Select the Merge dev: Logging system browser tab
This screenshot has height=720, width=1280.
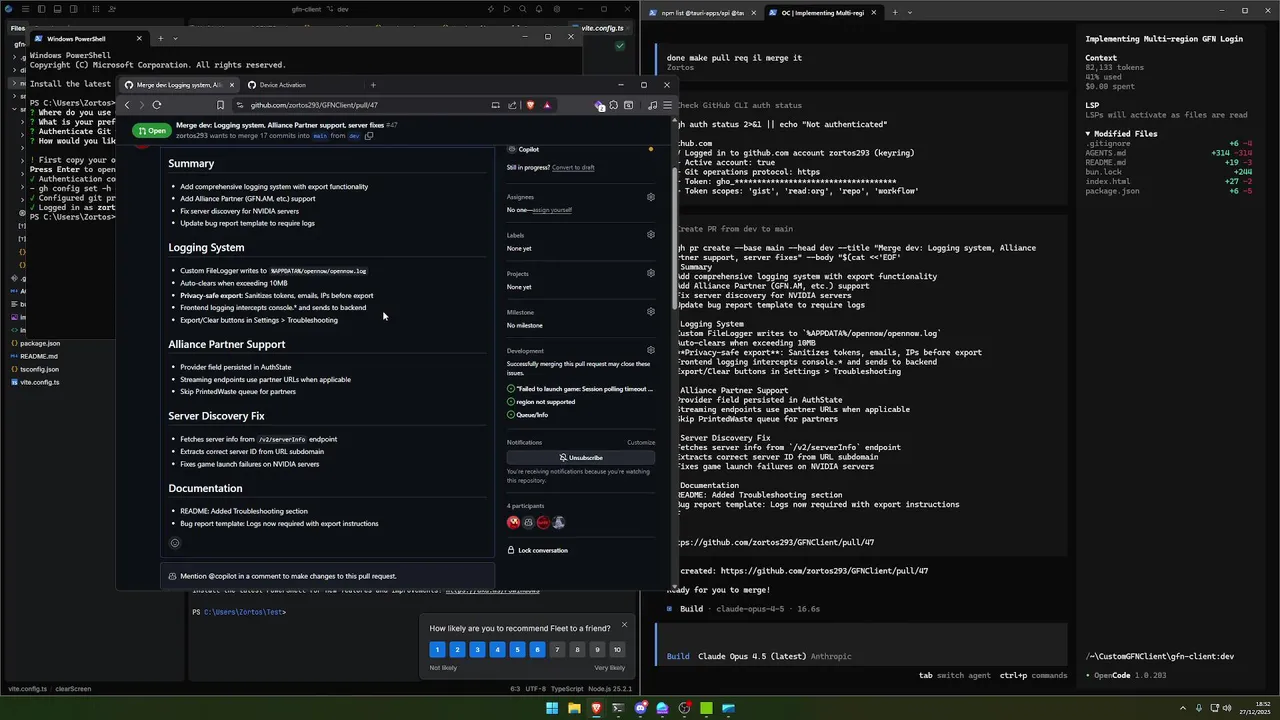pos(179,85)
